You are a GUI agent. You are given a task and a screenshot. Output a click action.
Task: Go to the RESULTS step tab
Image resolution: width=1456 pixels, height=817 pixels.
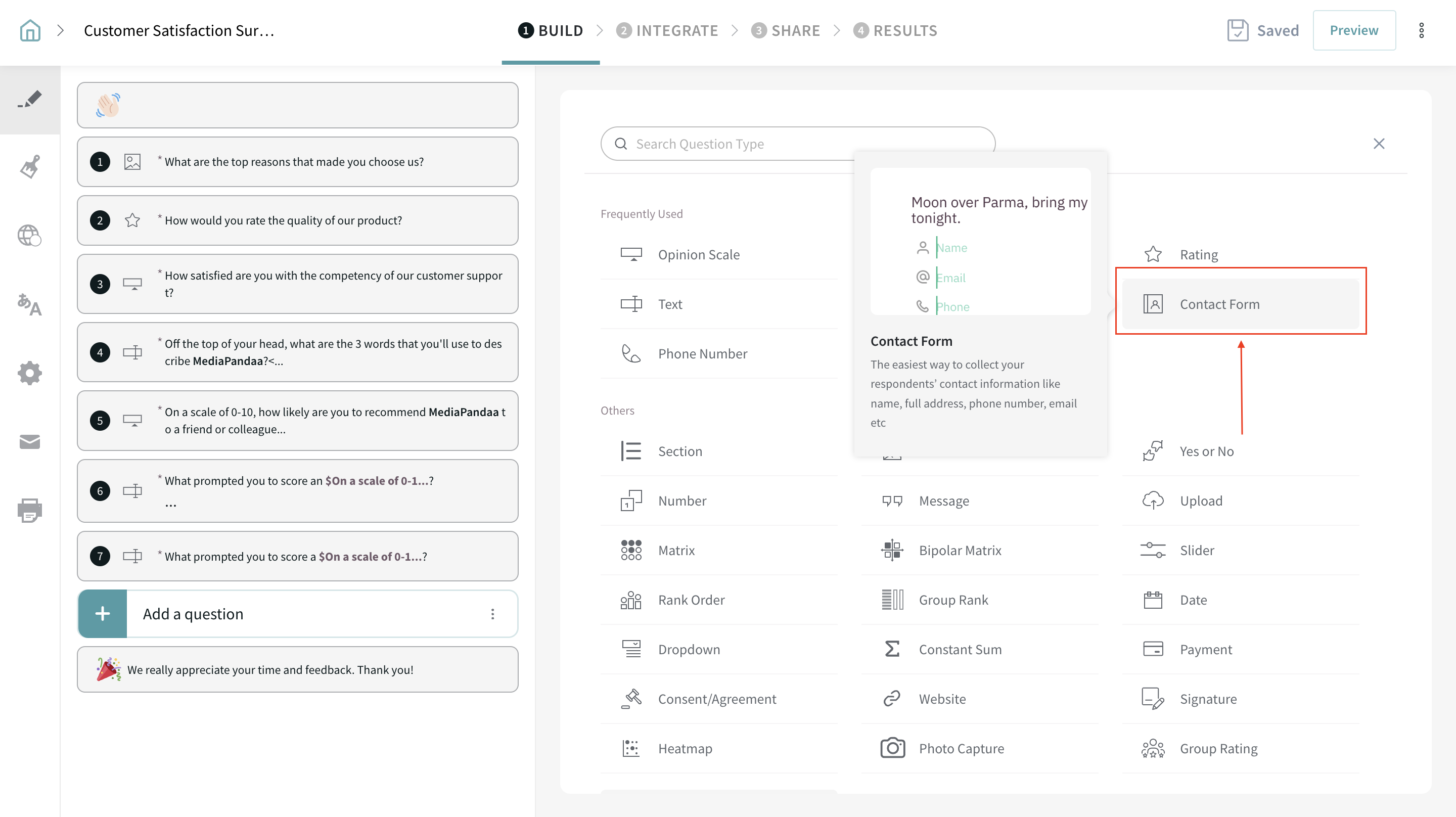(x=895, y=30)
